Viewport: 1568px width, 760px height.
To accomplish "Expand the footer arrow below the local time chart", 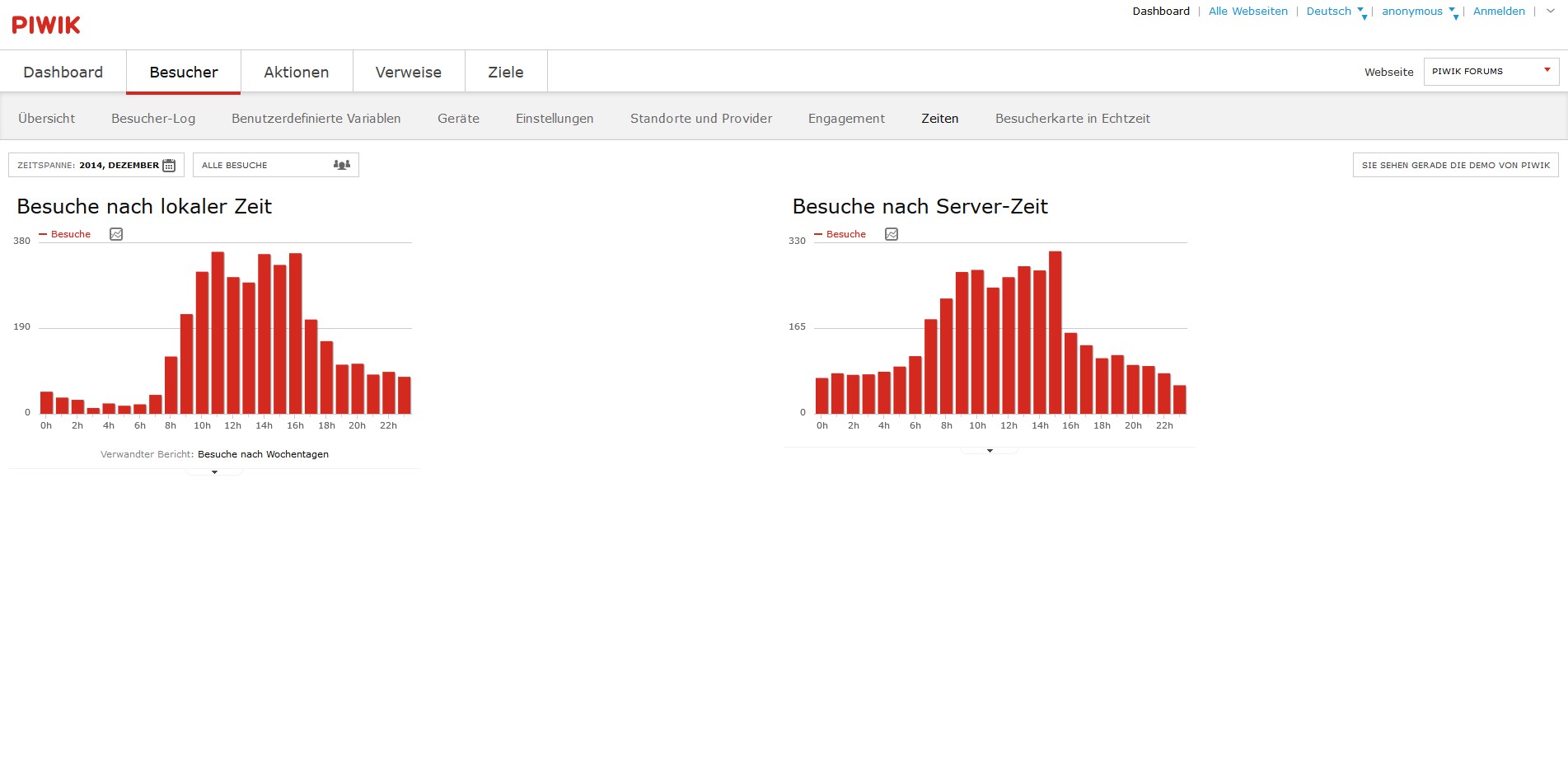I will tap(214, 472).
